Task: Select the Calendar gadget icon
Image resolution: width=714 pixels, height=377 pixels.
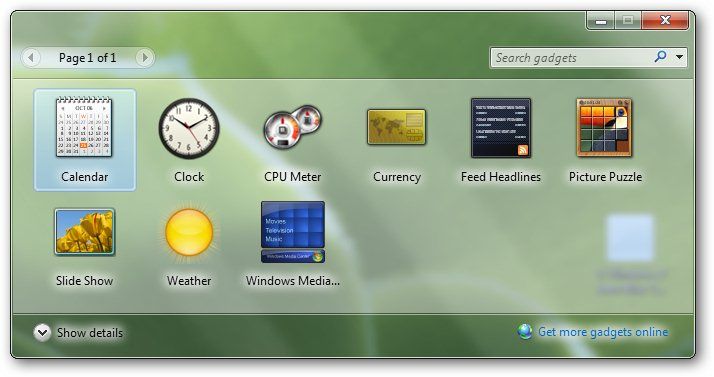Action: [x=84, y=127]
